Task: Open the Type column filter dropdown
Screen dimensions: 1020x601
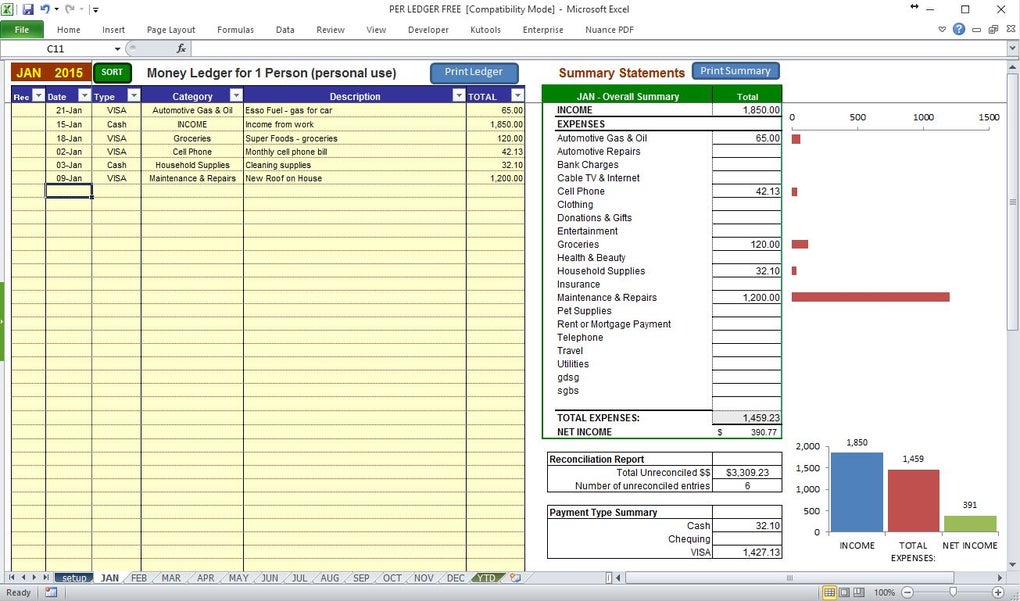Action: [133, 96]
